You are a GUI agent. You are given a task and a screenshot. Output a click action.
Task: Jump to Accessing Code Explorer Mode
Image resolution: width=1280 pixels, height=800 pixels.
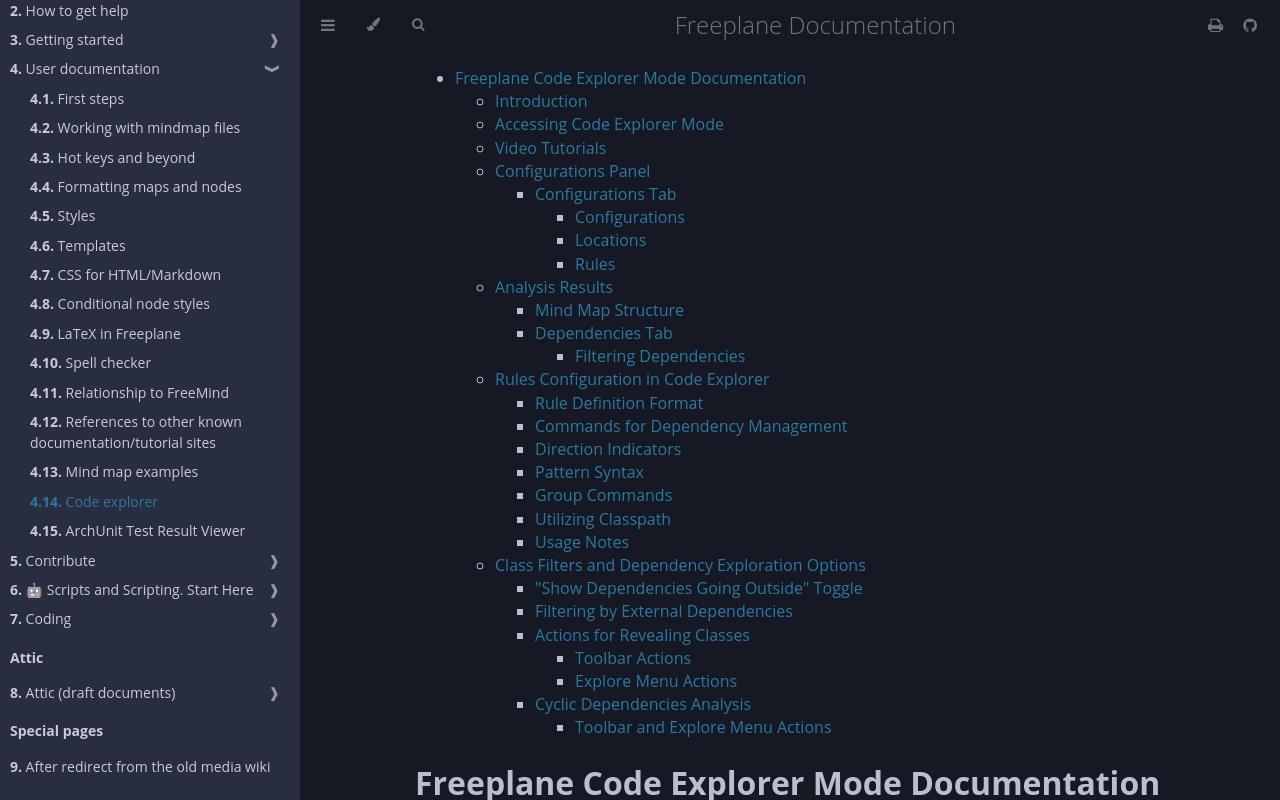[x=609, y=124]
